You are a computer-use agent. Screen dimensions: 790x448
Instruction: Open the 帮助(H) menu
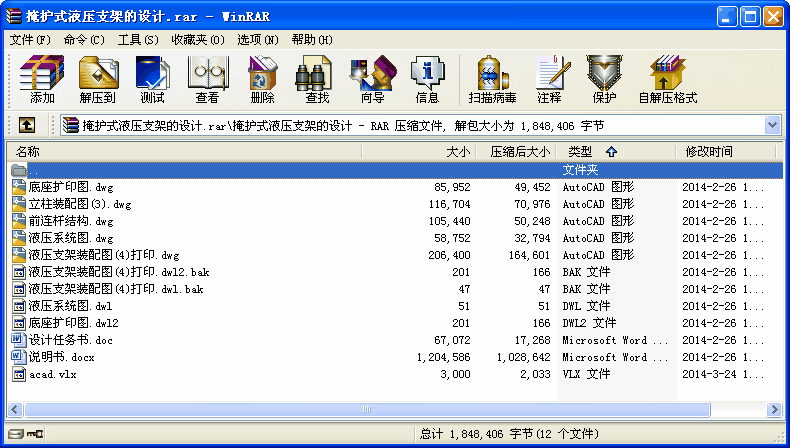coord(312,40)
